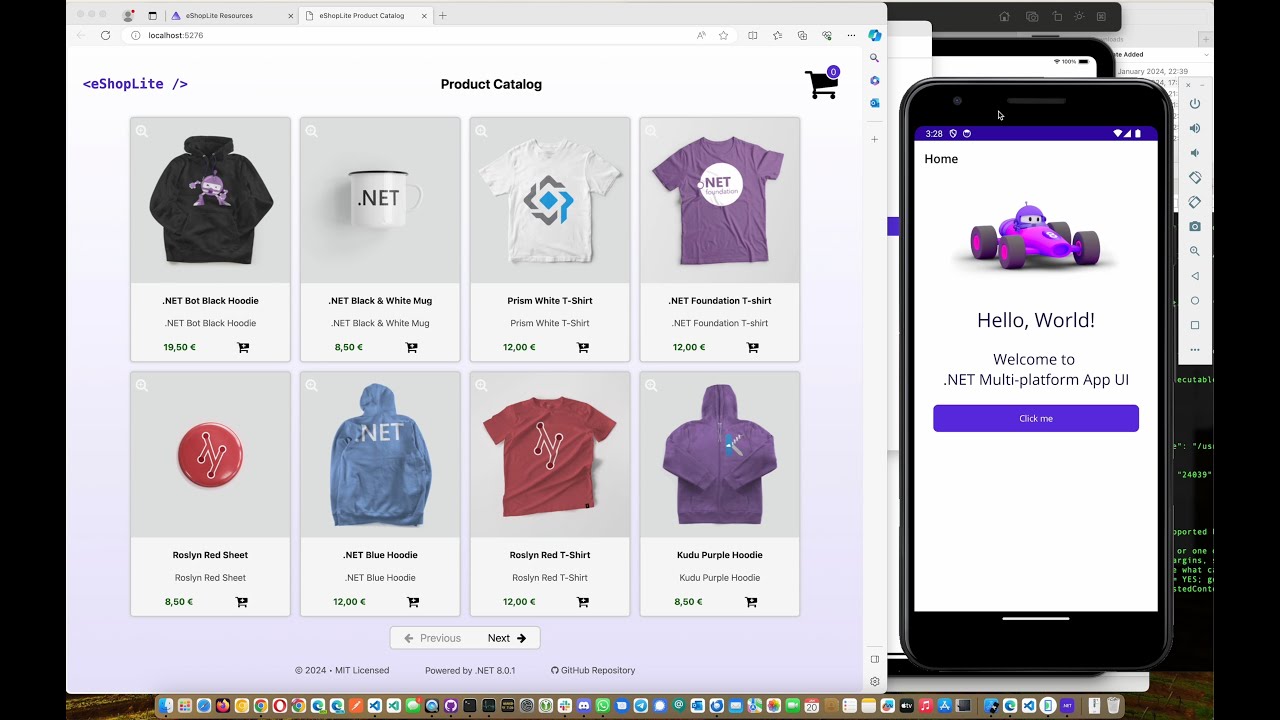Click emulator overview square button
Image resolution: width=1280 pixels, height=720 pixels.
[1195, 325]
